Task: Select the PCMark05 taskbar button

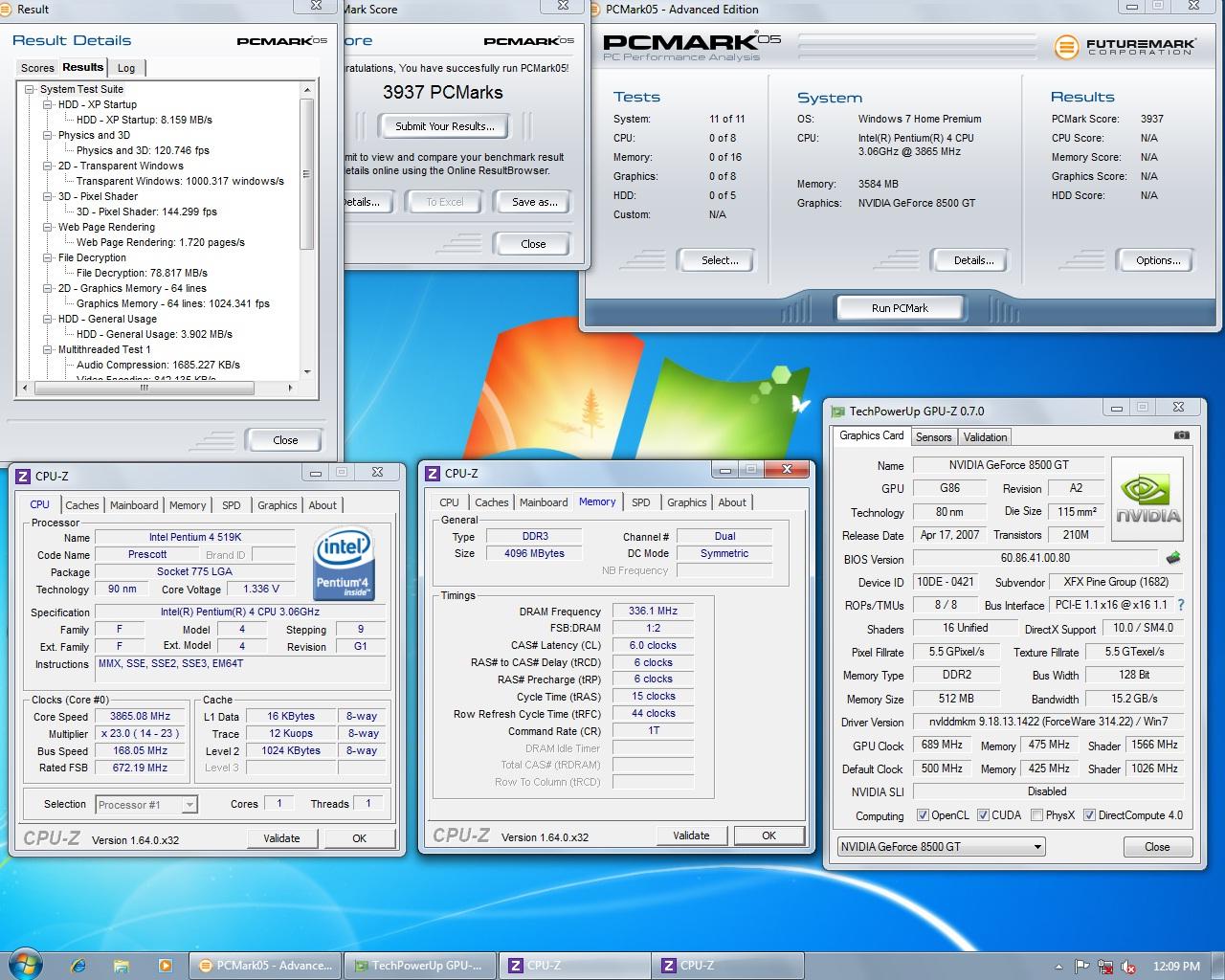Action: click(265, 966)
